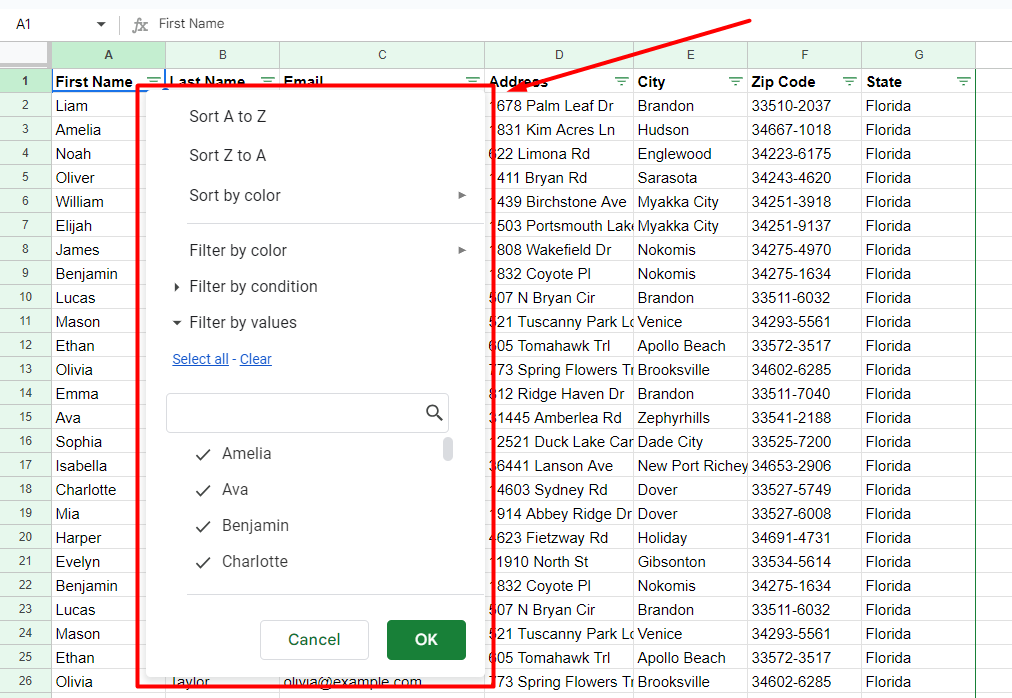This screenshot has width=1012, height=698.
Task: Select column E header
Action: point(691,55)
